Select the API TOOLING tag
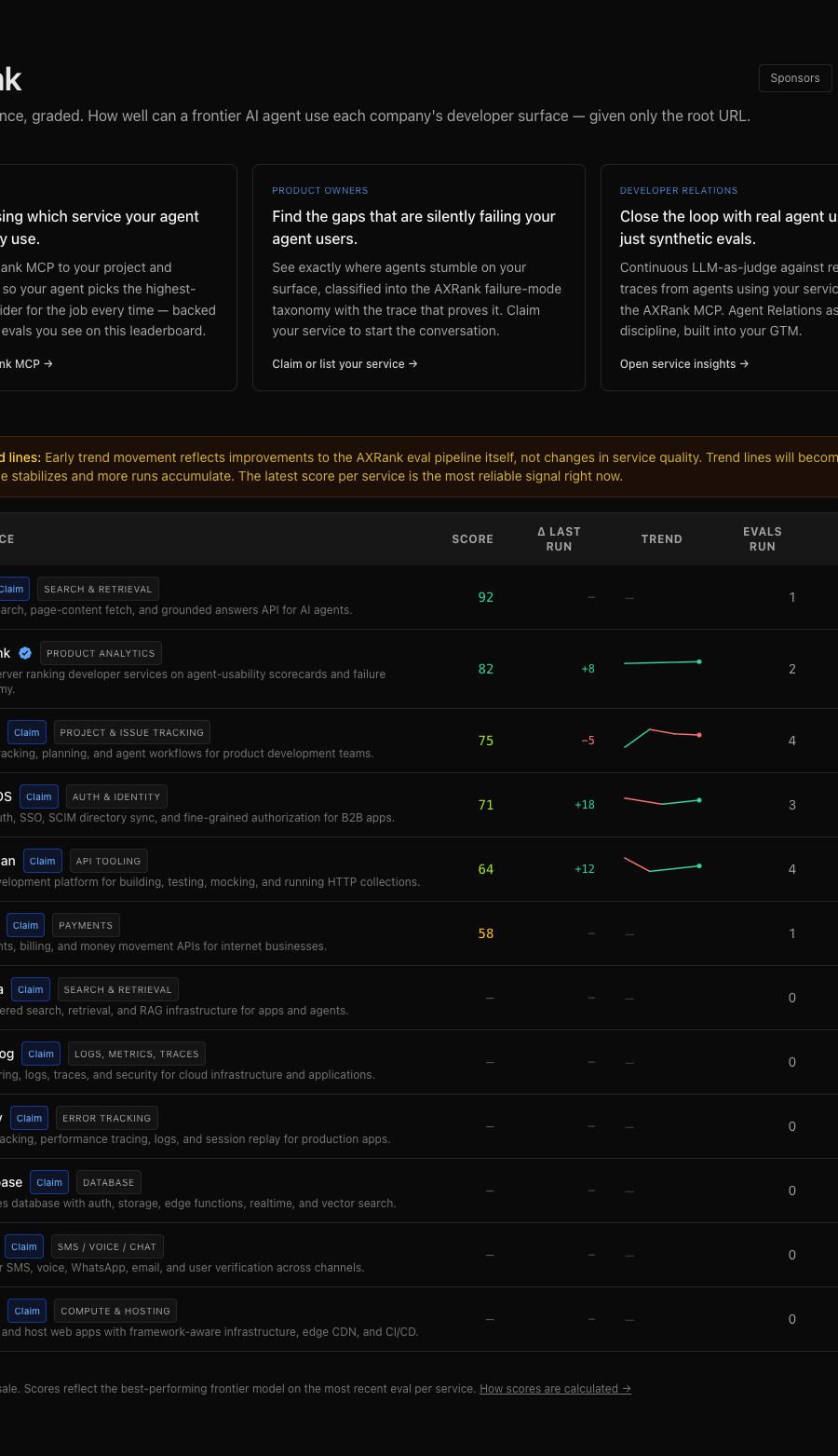 point(108,861)
